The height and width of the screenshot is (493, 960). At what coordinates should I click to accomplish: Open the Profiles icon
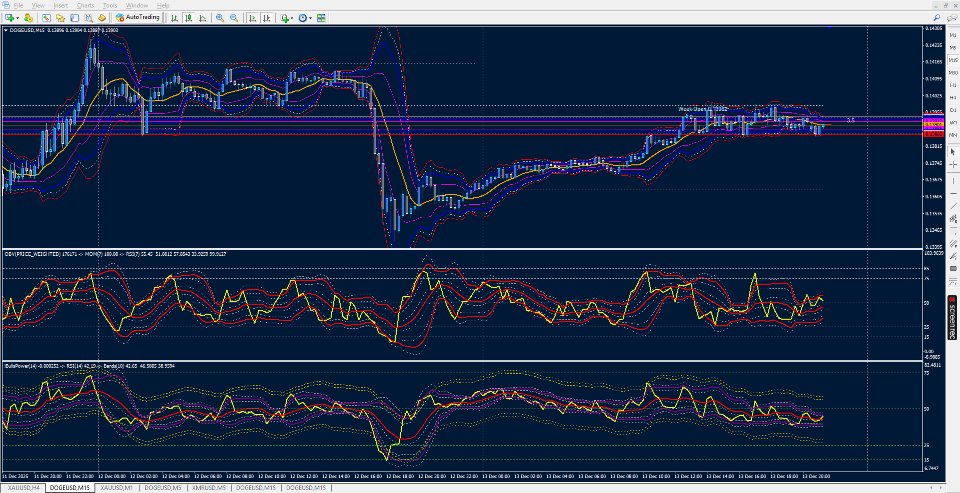click(28, 18)
